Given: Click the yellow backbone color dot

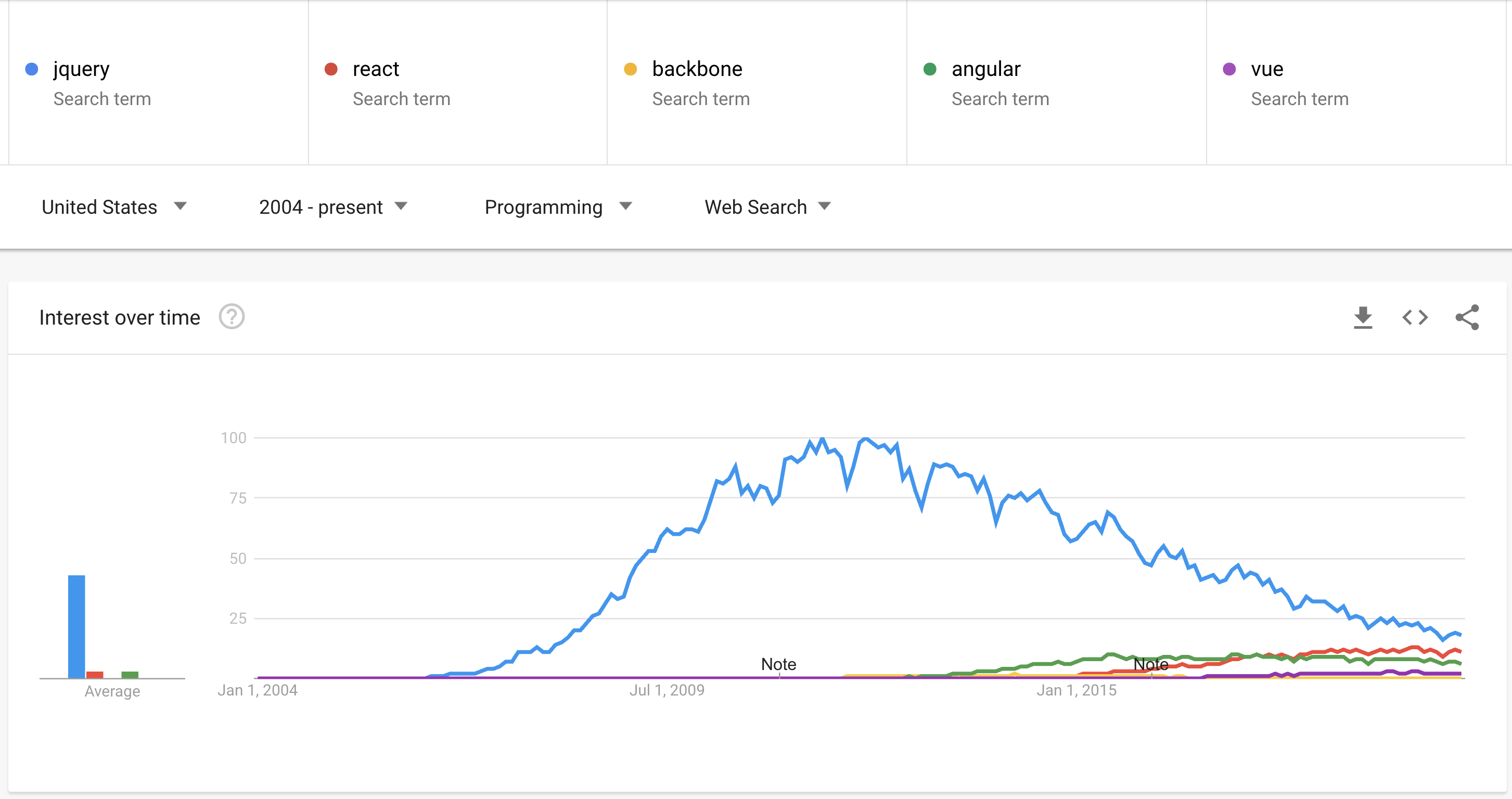Looking at the screenshot, I should (631, 69).
